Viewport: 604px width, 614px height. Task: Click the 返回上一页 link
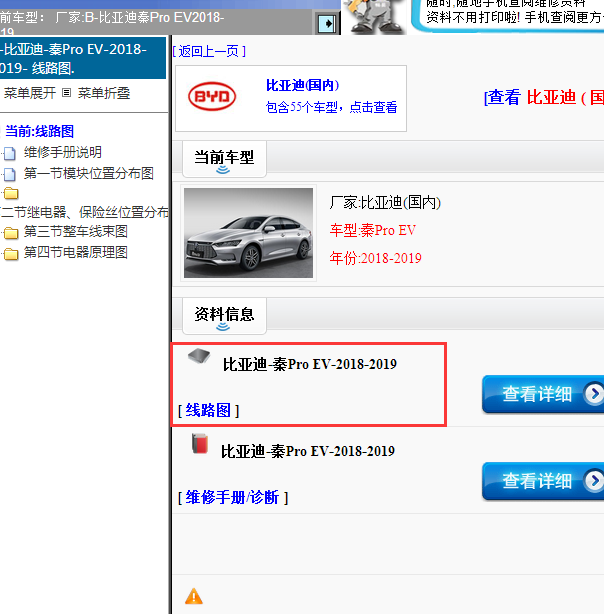pyautogui.click(x=209, y=51)
